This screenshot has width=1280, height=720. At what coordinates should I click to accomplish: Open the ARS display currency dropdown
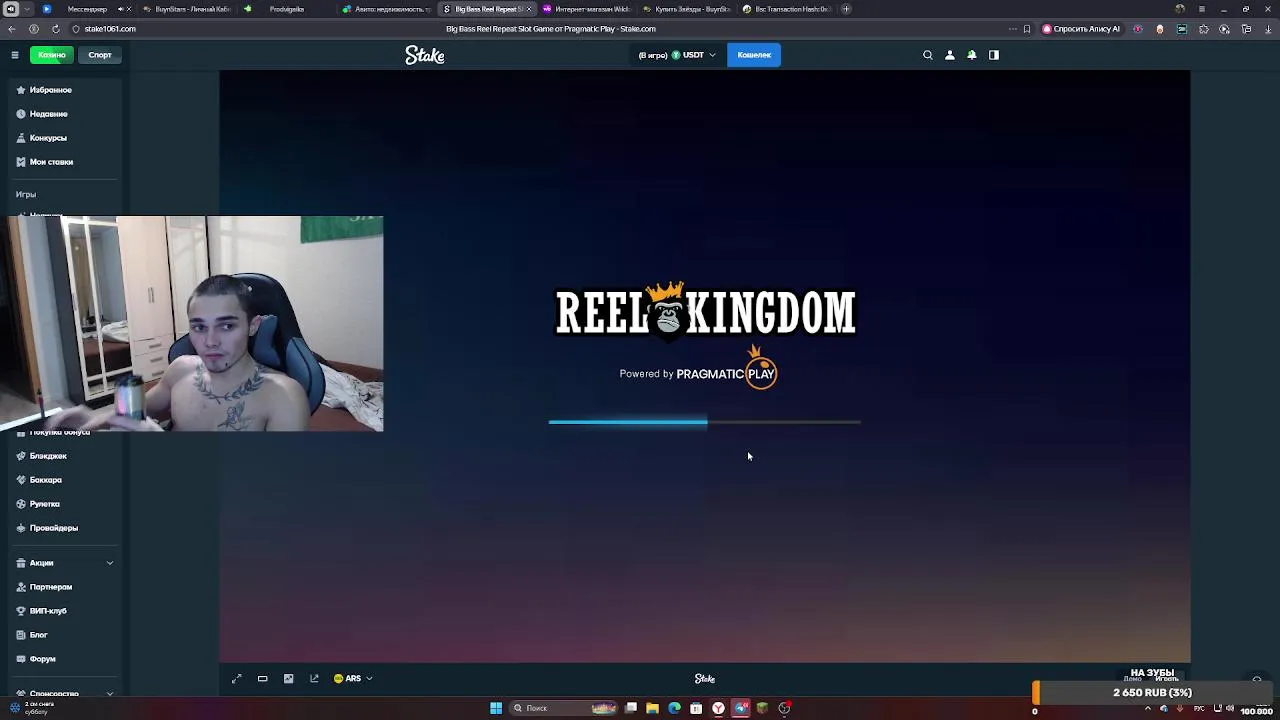pyautogui.click(x=353, y=678)
